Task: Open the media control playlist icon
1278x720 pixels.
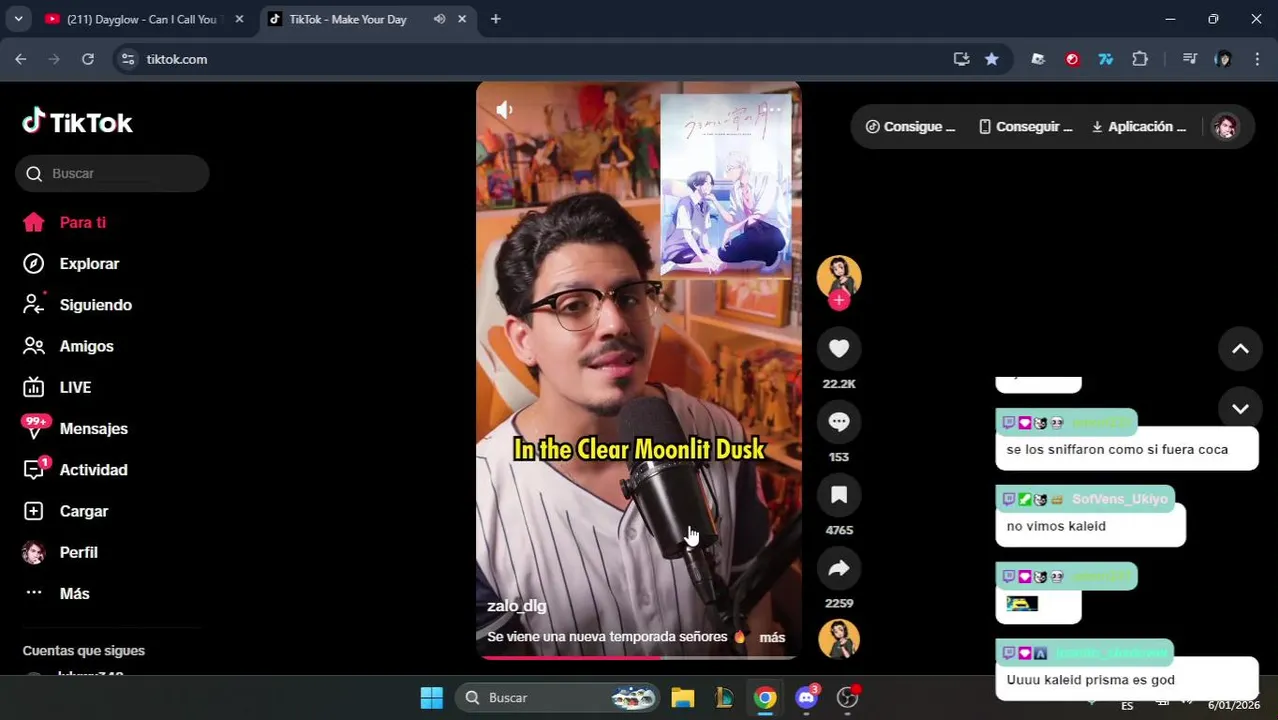Action: 1189,59
